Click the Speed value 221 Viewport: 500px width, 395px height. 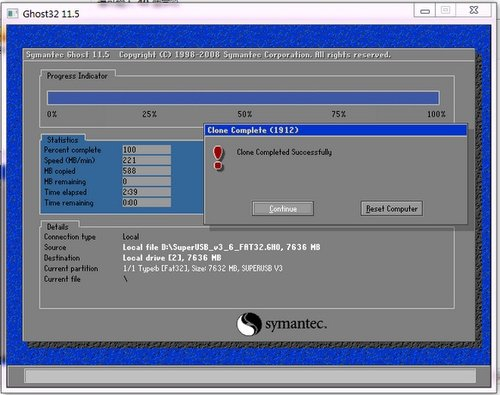pyautogui.click(x=146, y=160)
